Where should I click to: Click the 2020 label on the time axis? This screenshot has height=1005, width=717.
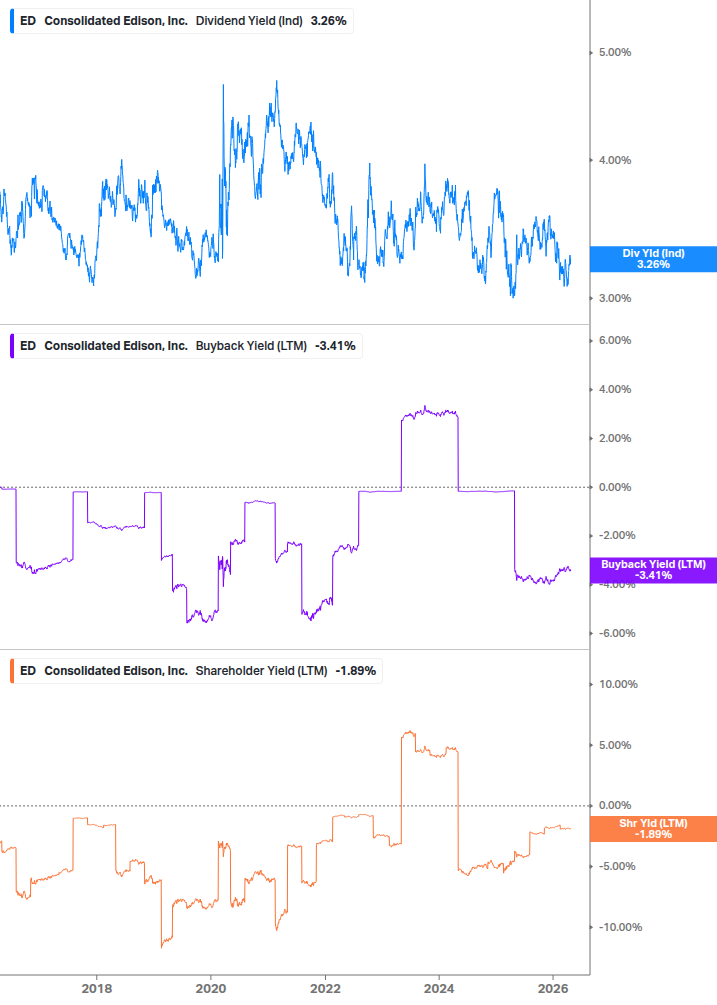pyautogui.click(x=211, y=989)
